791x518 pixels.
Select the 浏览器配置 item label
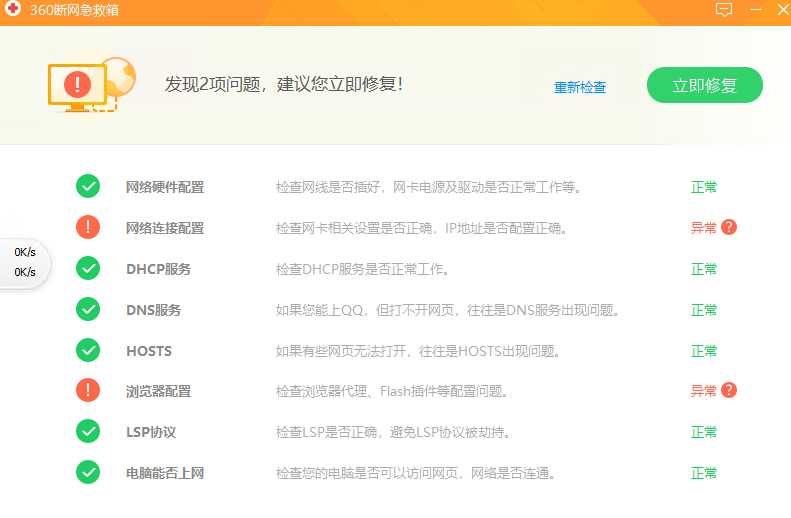click(158, 391)
